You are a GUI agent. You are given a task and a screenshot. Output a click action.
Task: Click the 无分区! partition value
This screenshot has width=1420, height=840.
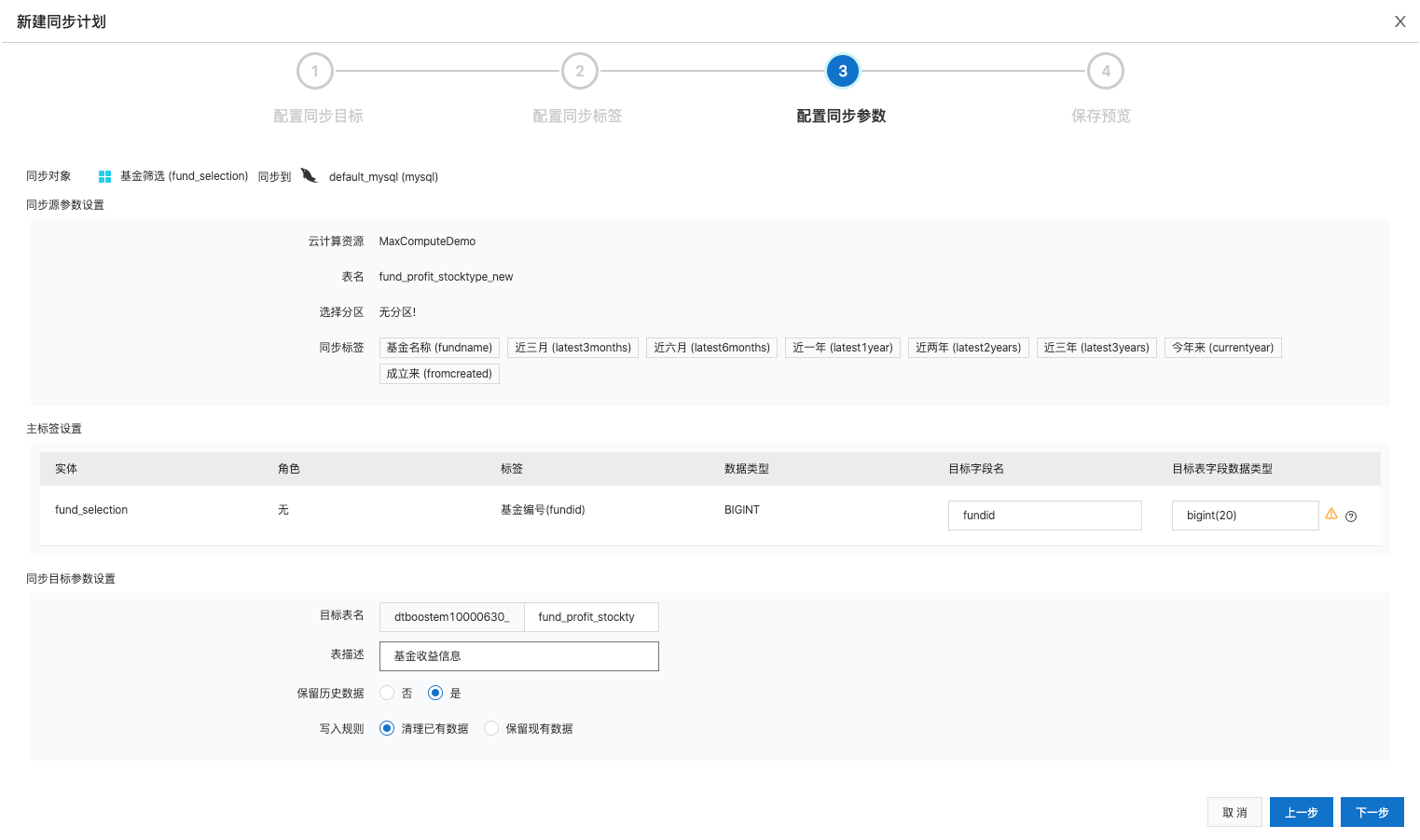point(397,312)
